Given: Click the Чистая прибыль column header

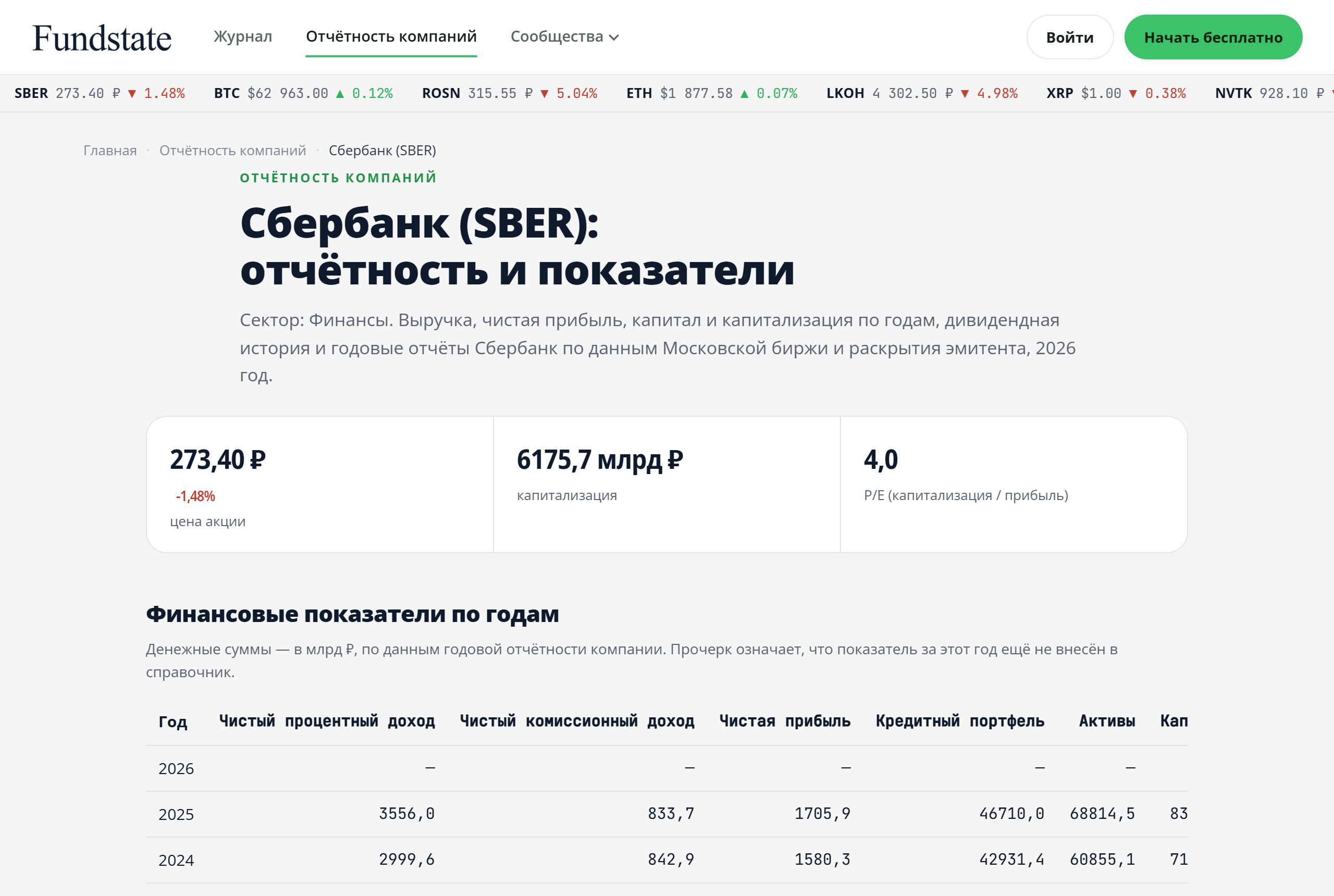Looking at the screenshot, I should tap(785, 721).
